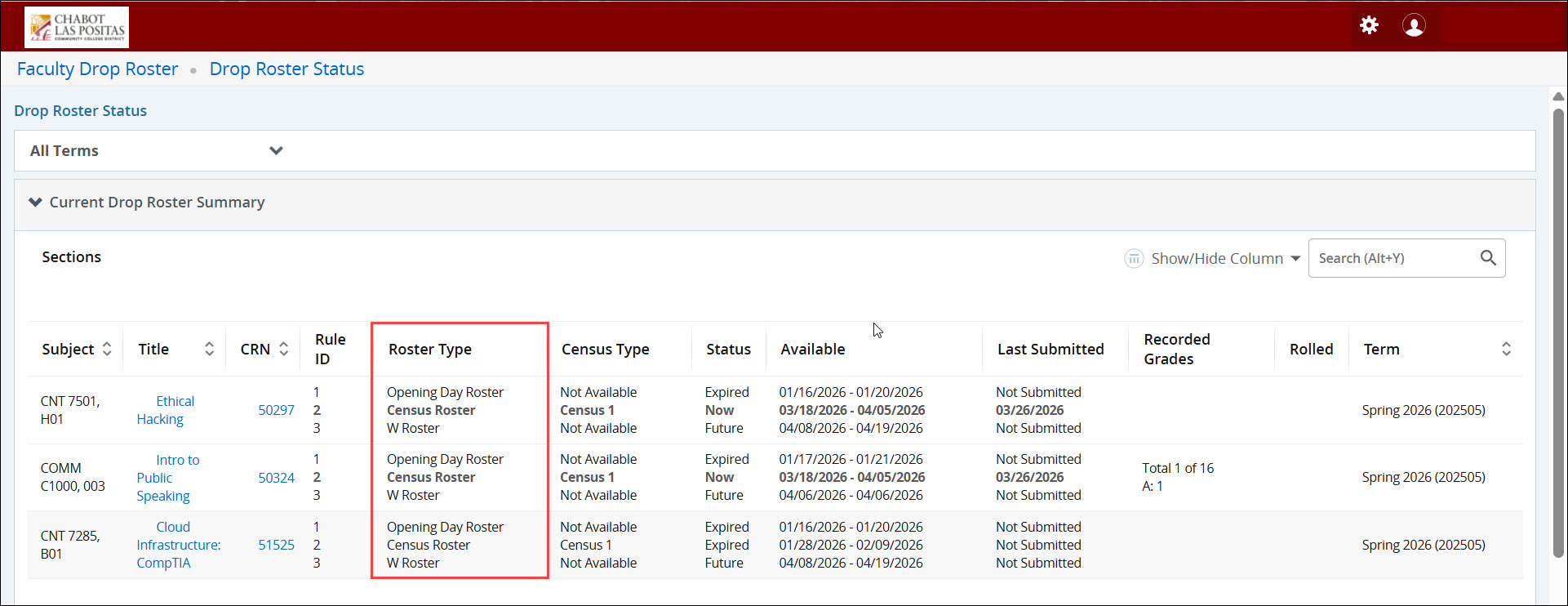Sort the table by Term column
The width and height of the screenshot is (1568, 606).
click(1506, 349)
